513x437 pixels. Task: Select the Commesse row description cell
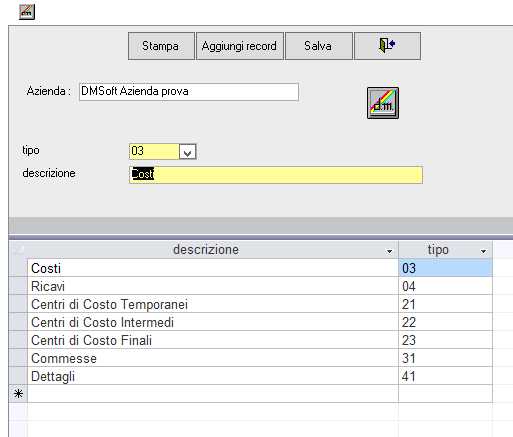213,358
